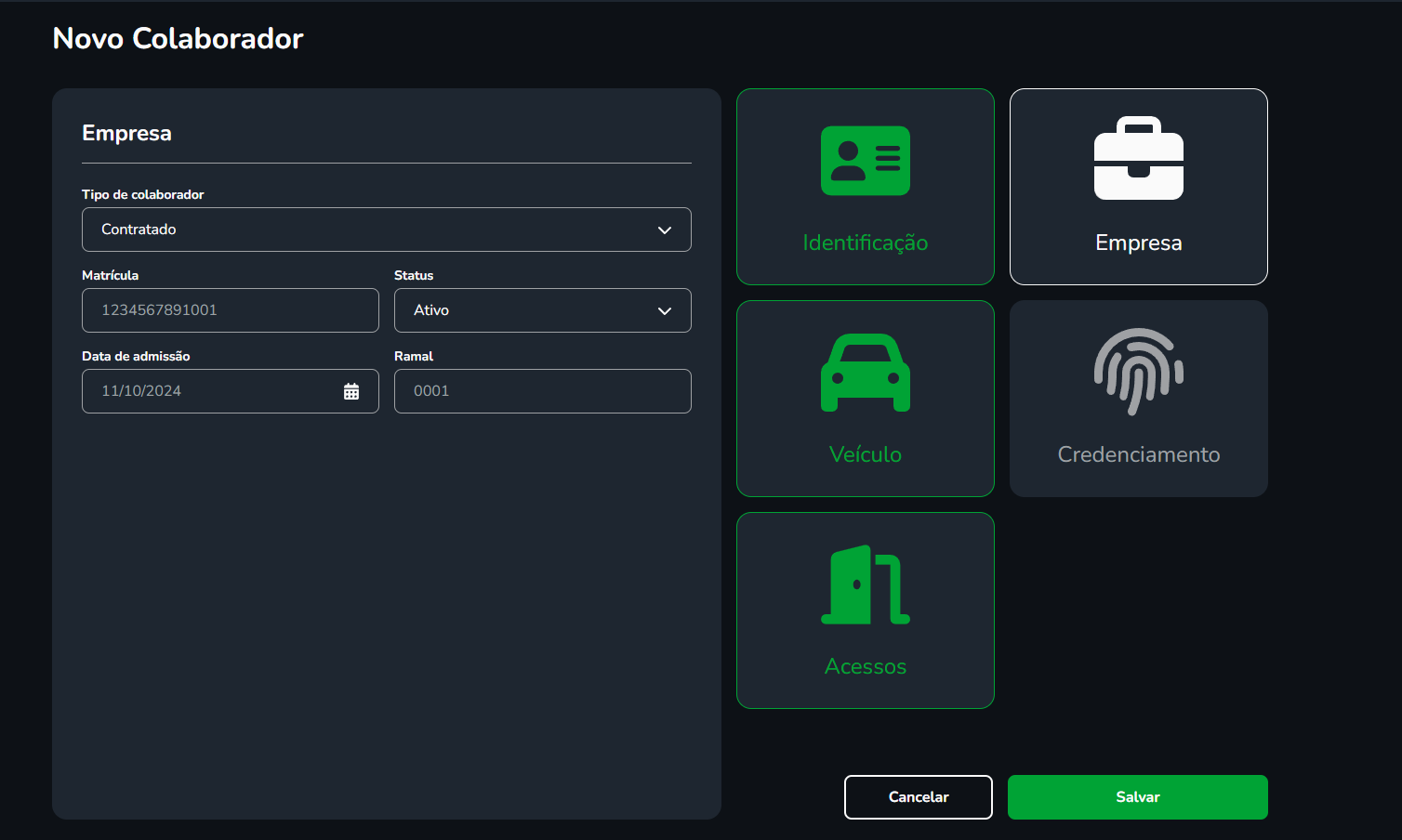Focus the Matrícula input field
The width and height of the screenshot is (1402, 840).
pos(230,310)
